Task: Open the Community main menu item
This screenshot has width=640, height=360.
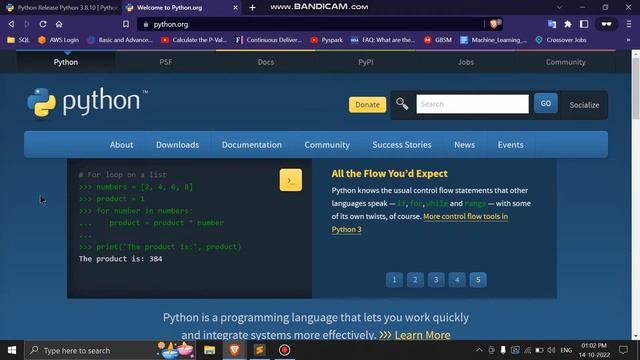Action: [x=327, y=145]
